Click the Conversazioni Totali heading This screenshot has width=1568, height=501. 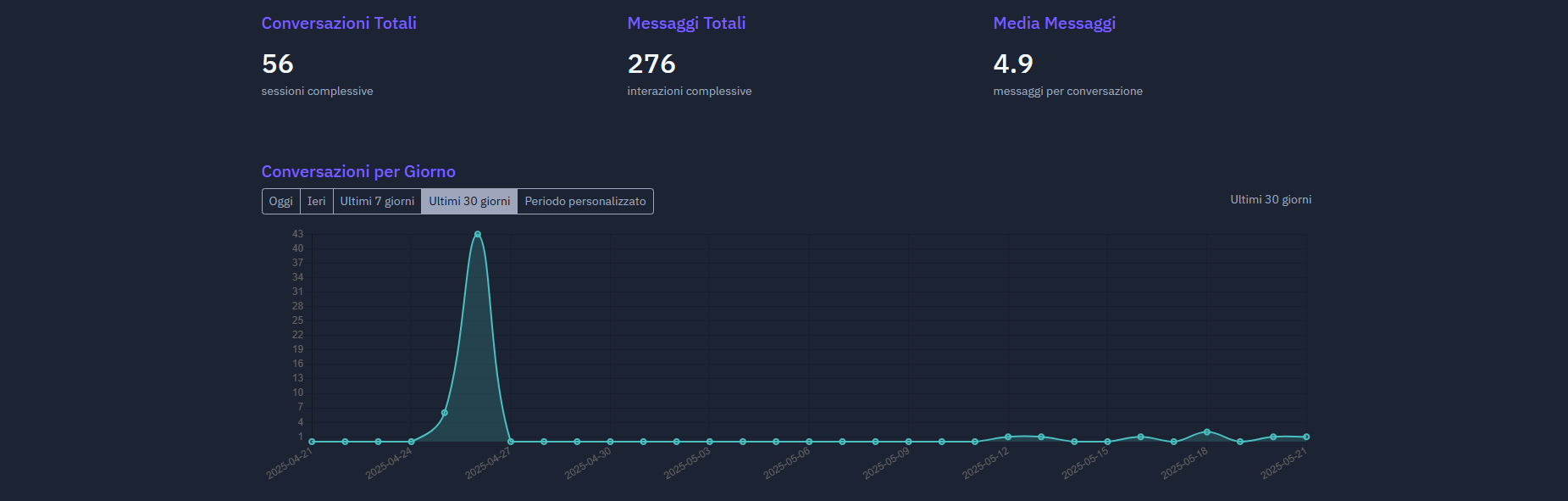click(x=339, y=24)
